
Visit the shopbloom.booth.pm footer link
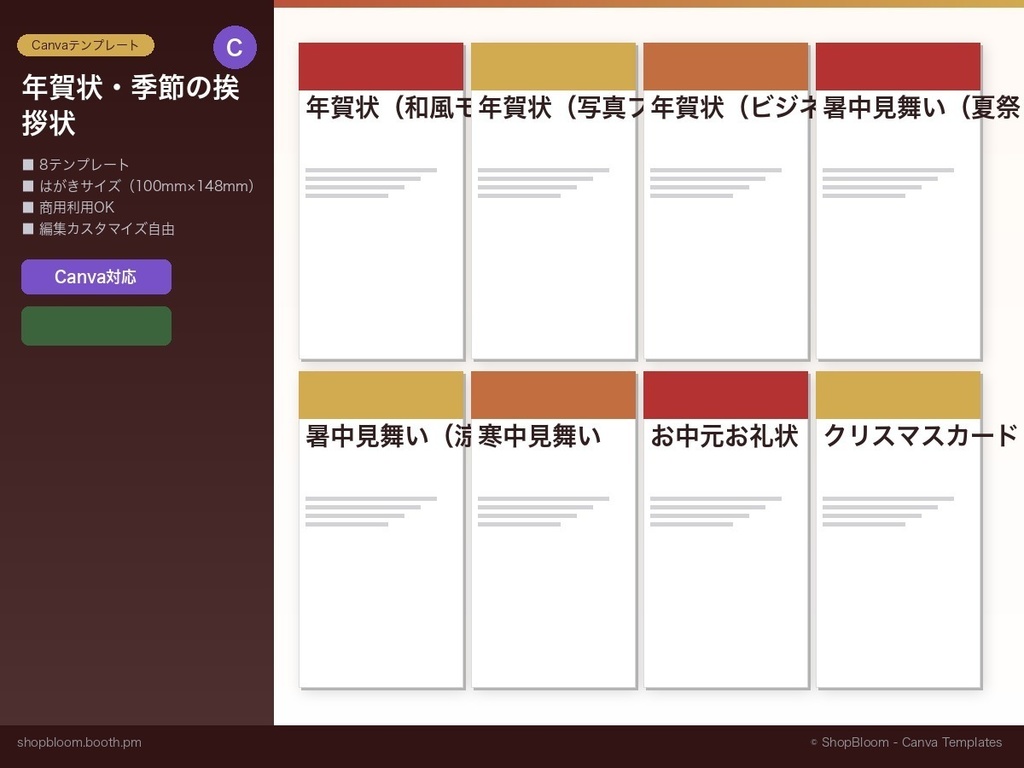pyautogui.click(x=80, y=742)
